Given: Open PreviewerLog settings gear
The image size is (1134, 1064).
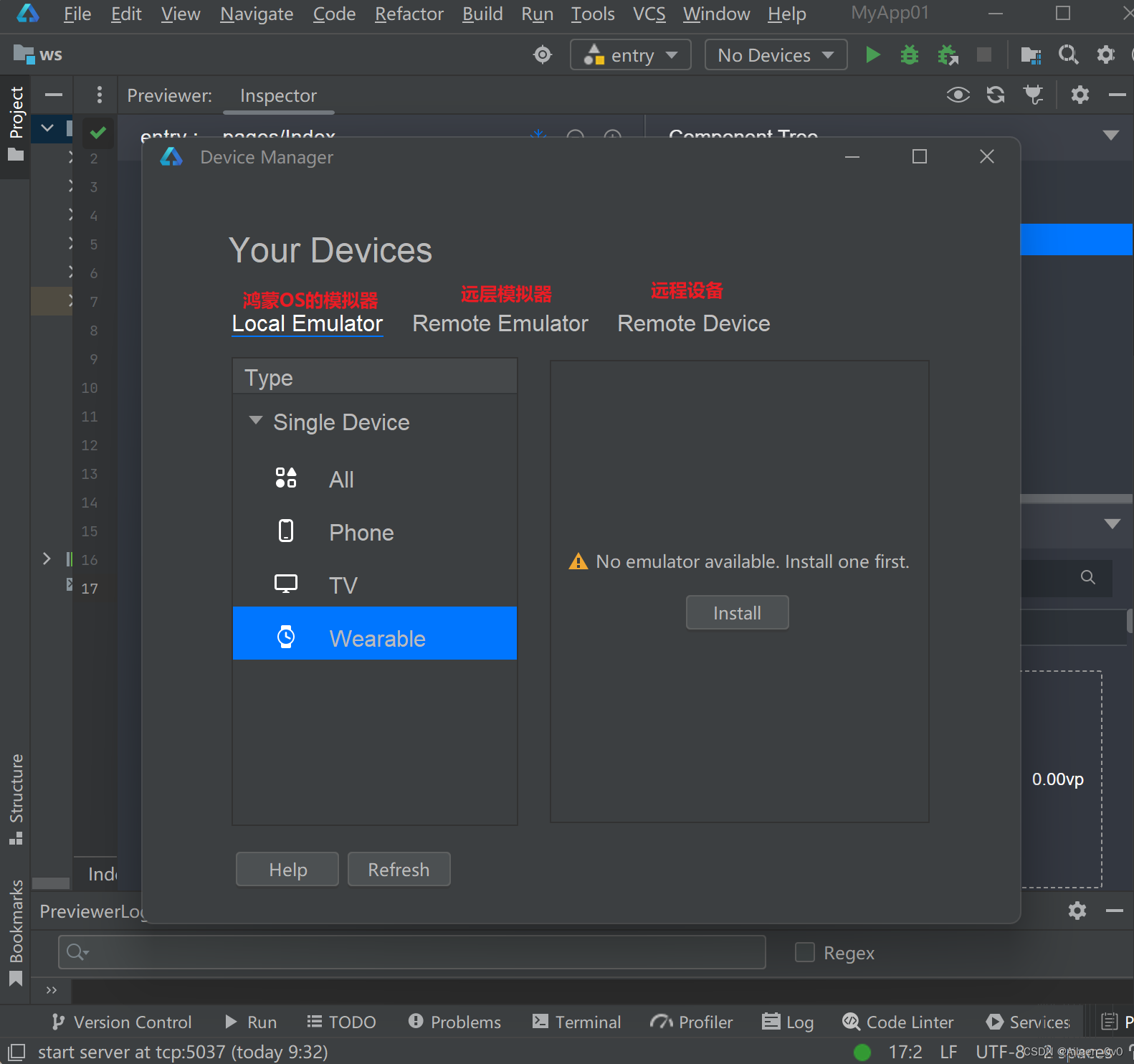Looking at the screenshot, I should pos(1077,911).
